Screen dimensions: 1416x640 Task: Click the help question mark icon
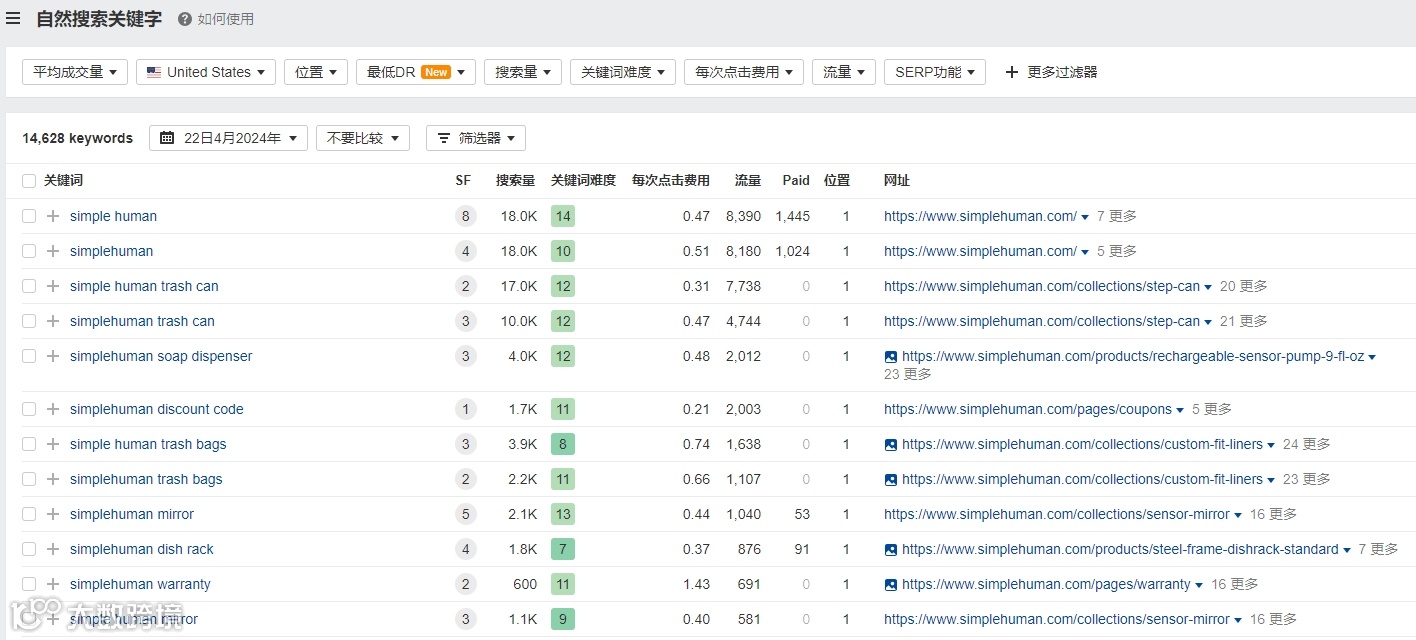185,19
